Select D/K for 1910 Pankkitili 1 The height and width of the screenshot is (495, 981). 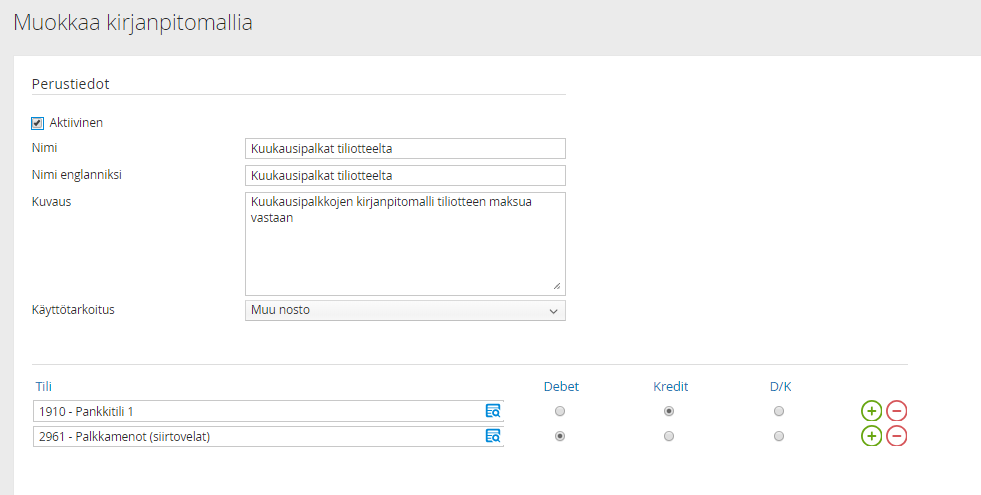(779, 411)
